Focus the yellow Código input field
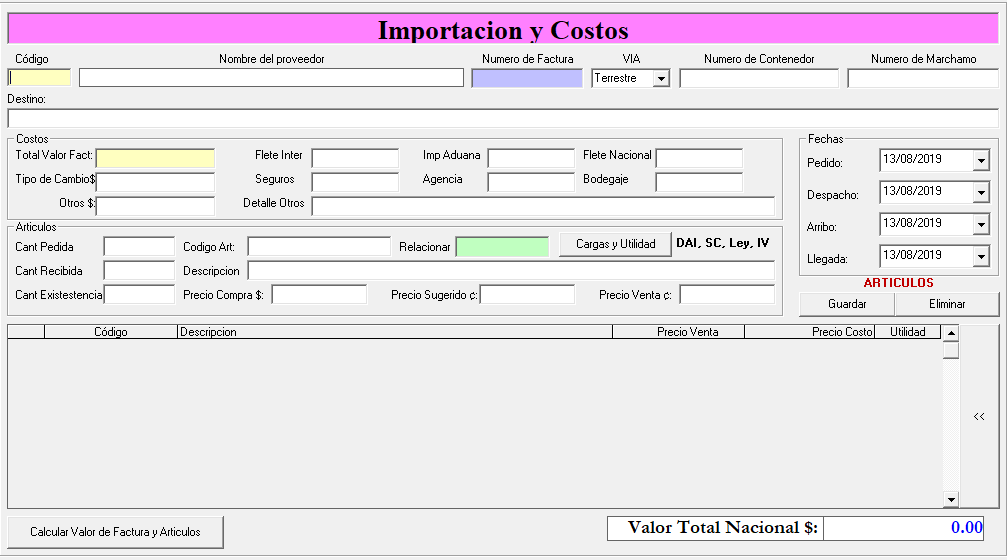 tap(40, 78)
